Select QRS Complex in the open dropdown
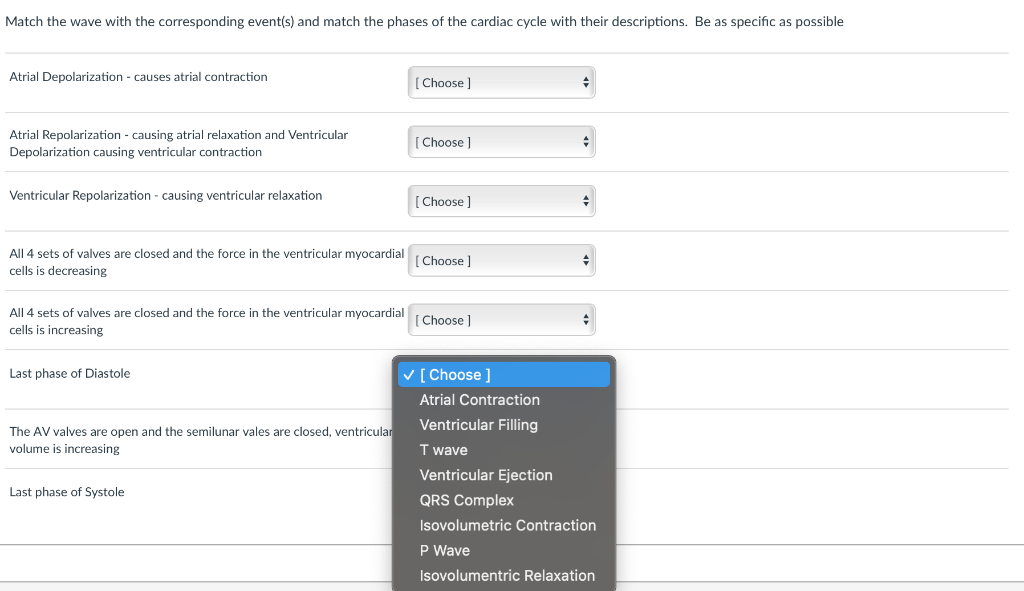This screenshot has height=591, width=1024. (x=466, y=500)
